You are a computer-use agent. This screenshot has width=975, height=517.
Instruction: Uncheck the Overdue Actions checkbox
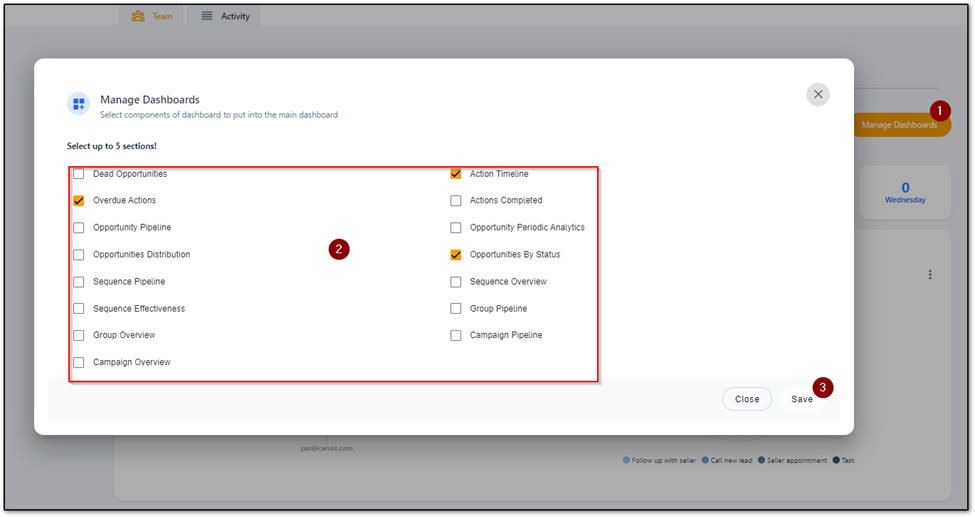78,201
